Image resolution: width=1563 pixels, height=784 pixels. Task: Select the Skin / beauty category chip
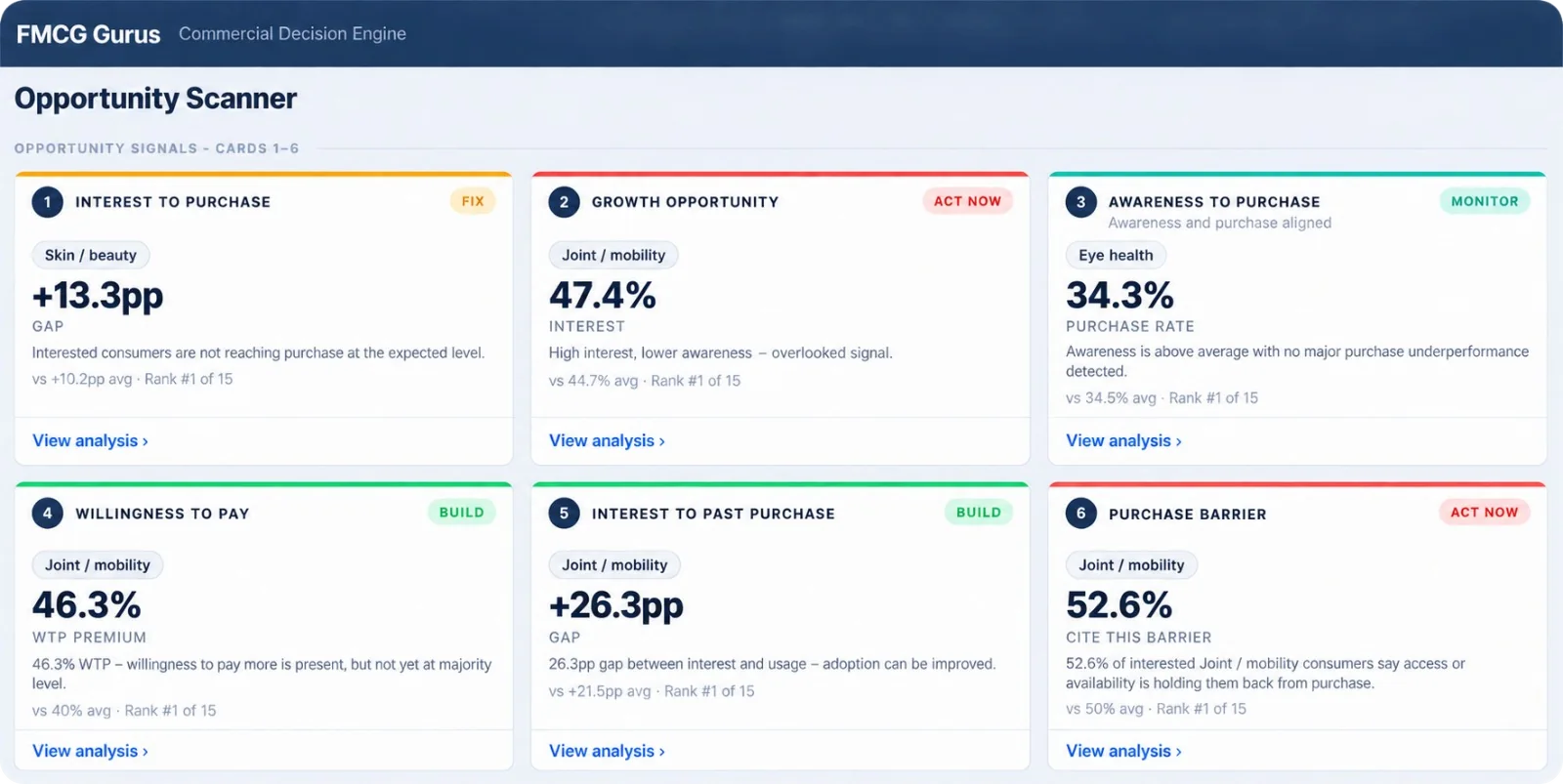(x=91, y=256)
